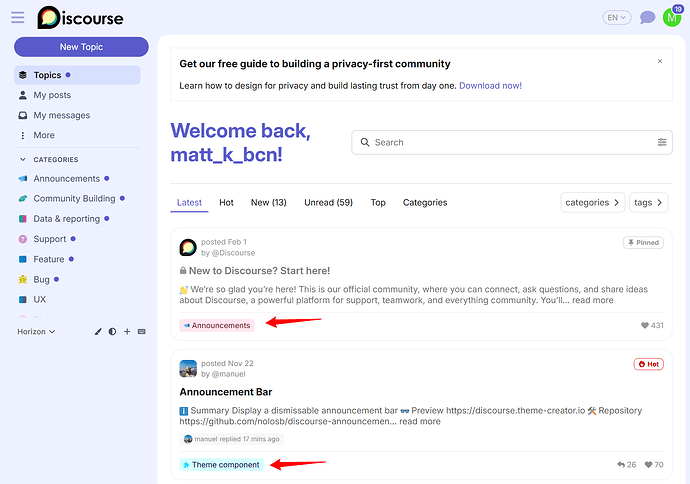This screenshot has height=484, width=690.
Task: Expand the tags filter dropdown
Action: click(648, 202)
